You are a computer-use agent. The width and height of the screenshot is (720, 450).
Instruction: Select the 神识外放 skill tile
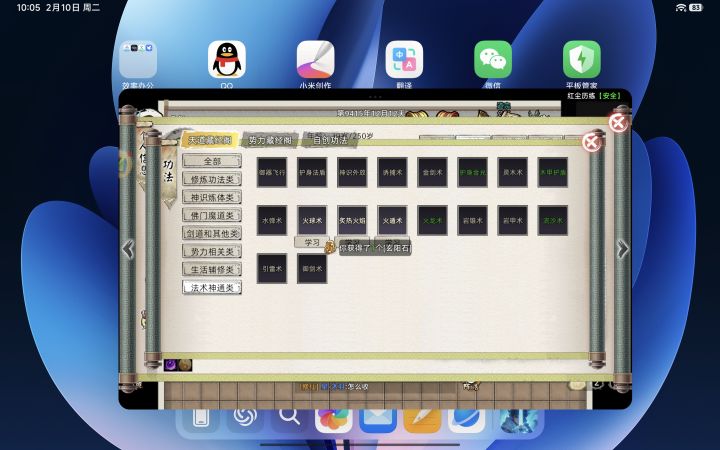352,172
